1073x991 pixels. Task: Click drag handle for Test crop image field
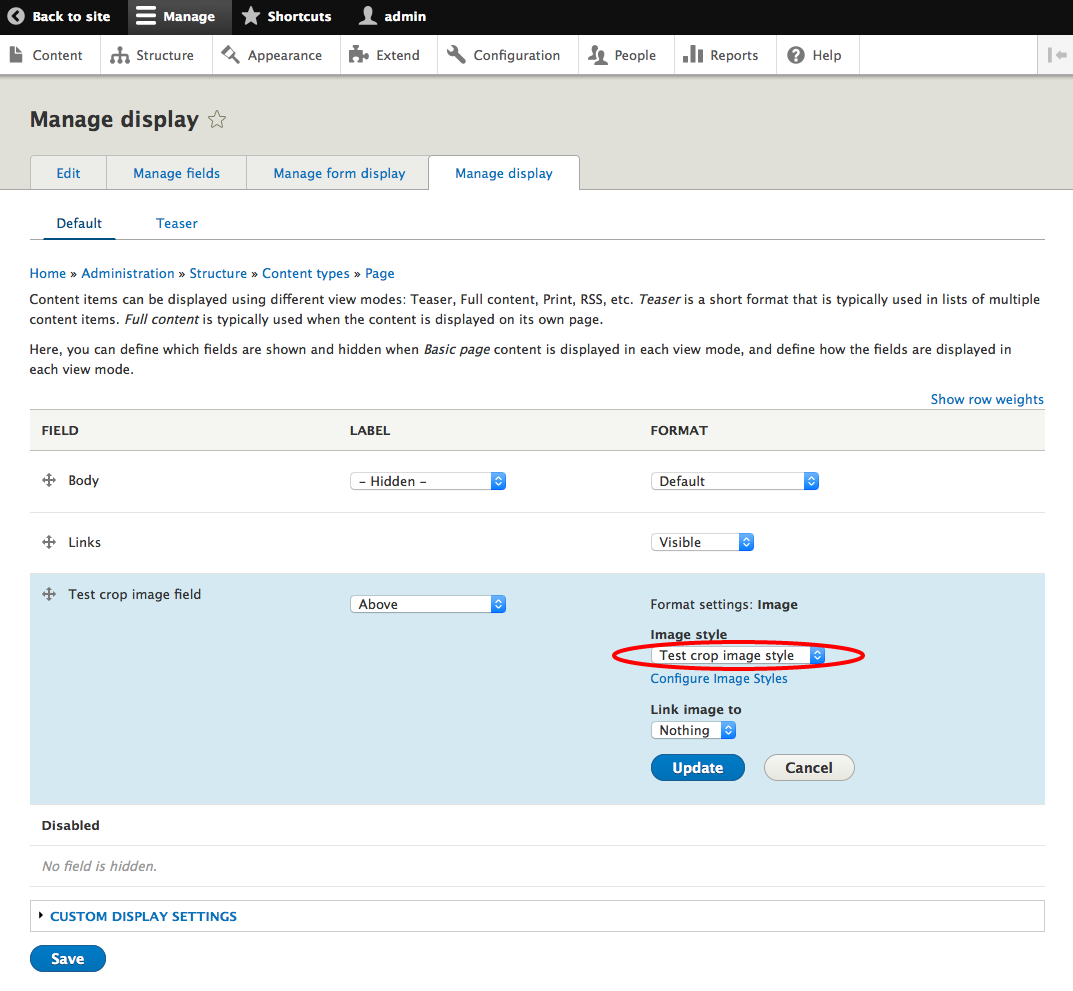[x=48, y=594]
